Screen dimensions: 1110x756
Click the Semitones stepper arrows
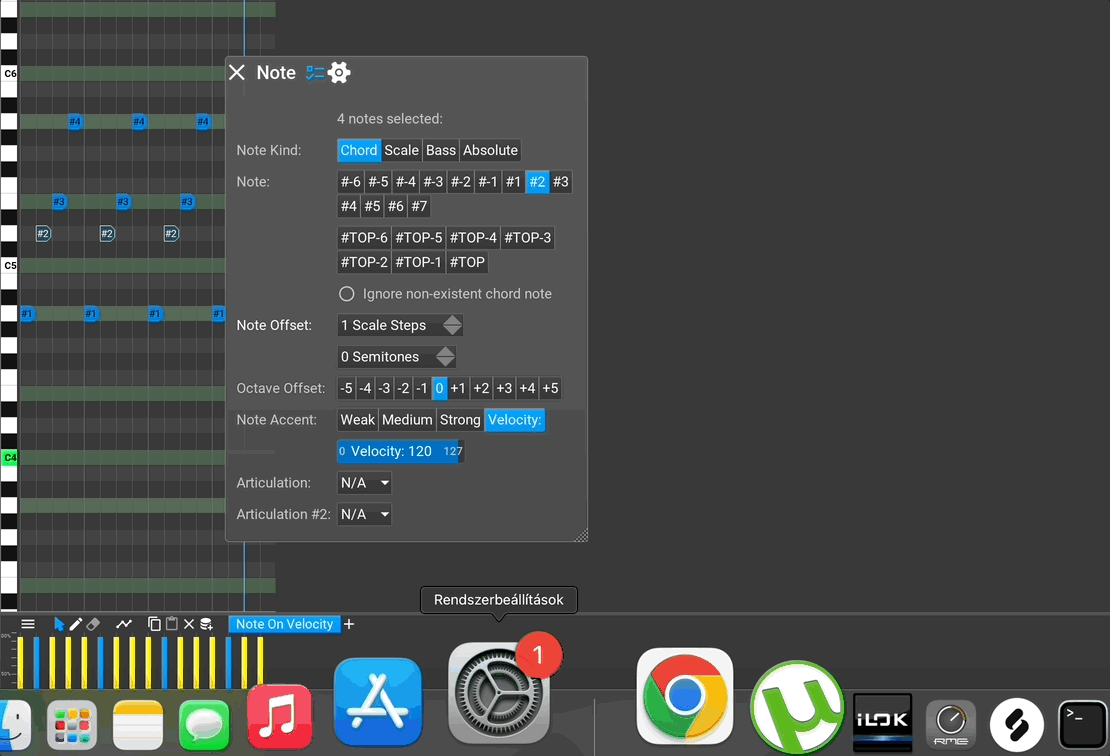pos(445,357)
